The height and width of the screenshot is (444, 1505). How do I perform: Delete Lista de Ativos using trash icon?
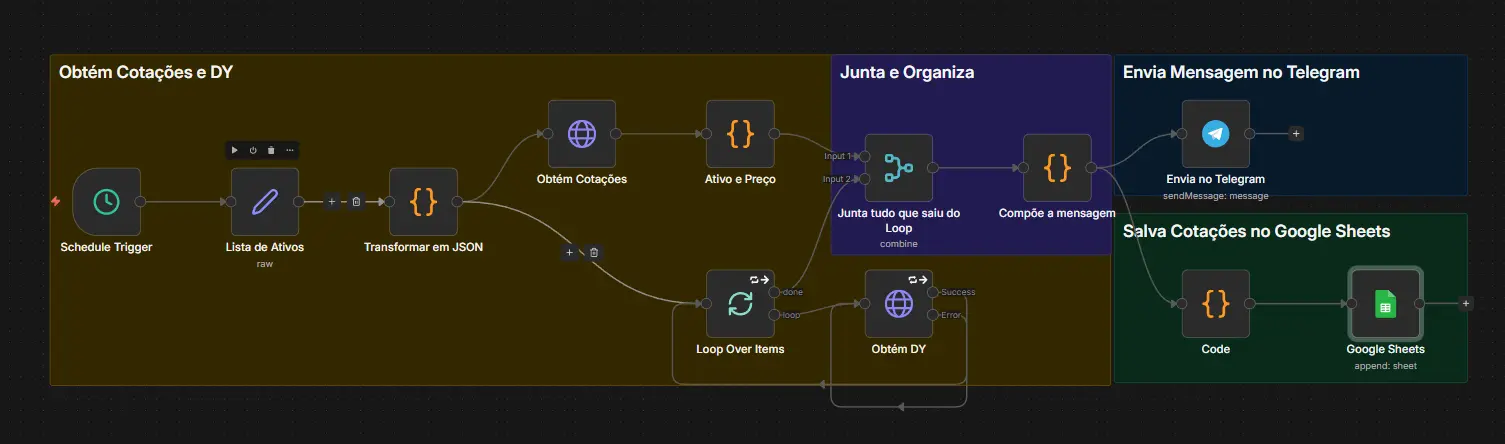tap(271, 150)
